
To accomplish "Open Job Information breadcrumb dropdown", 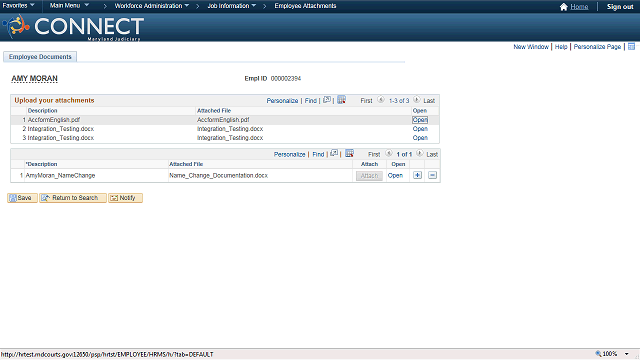I will 231,6.
